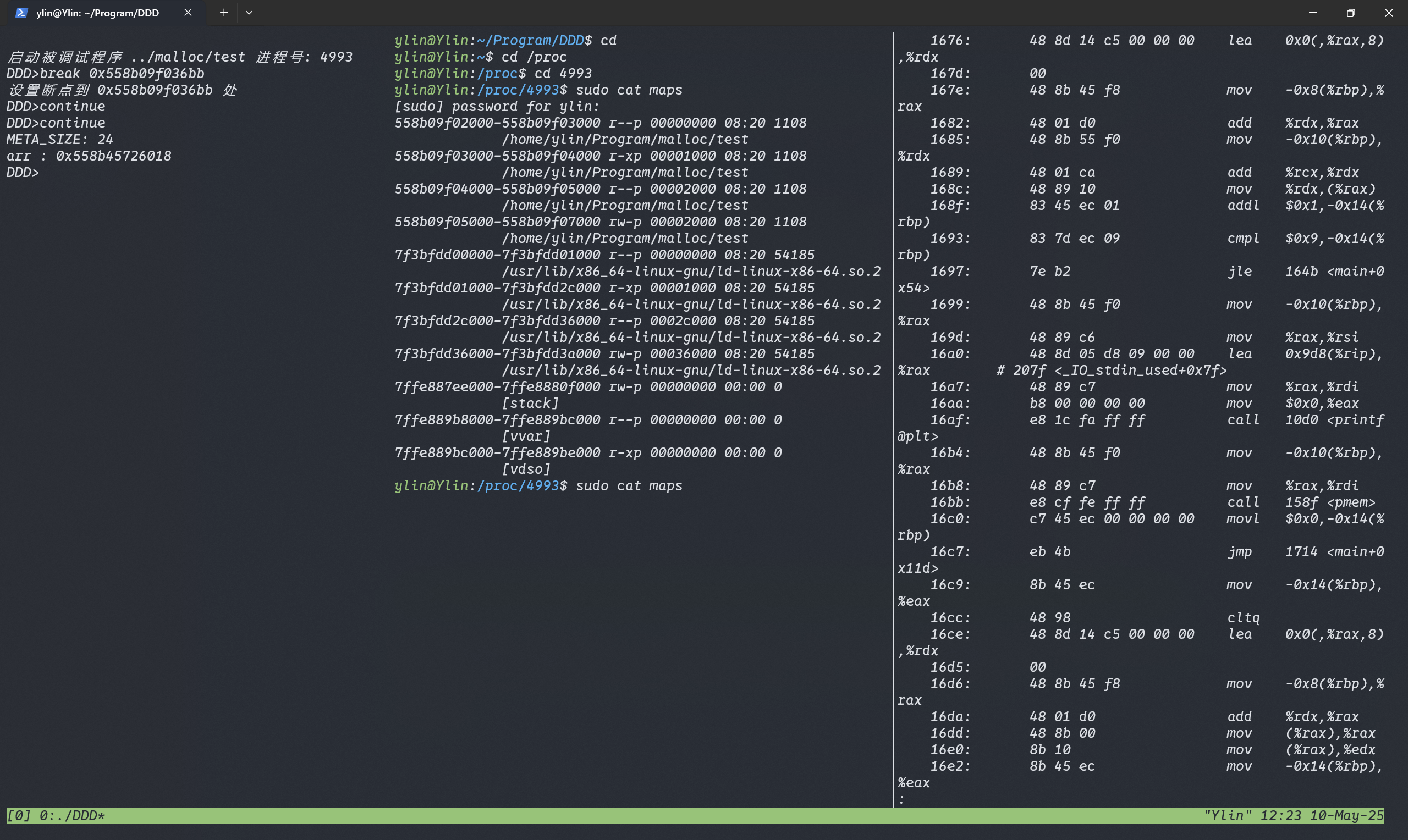Screen dimensions: 1408x840
Task: Click the last 'sudo cat maps' command prompt
Action: (x=538, y=485)
